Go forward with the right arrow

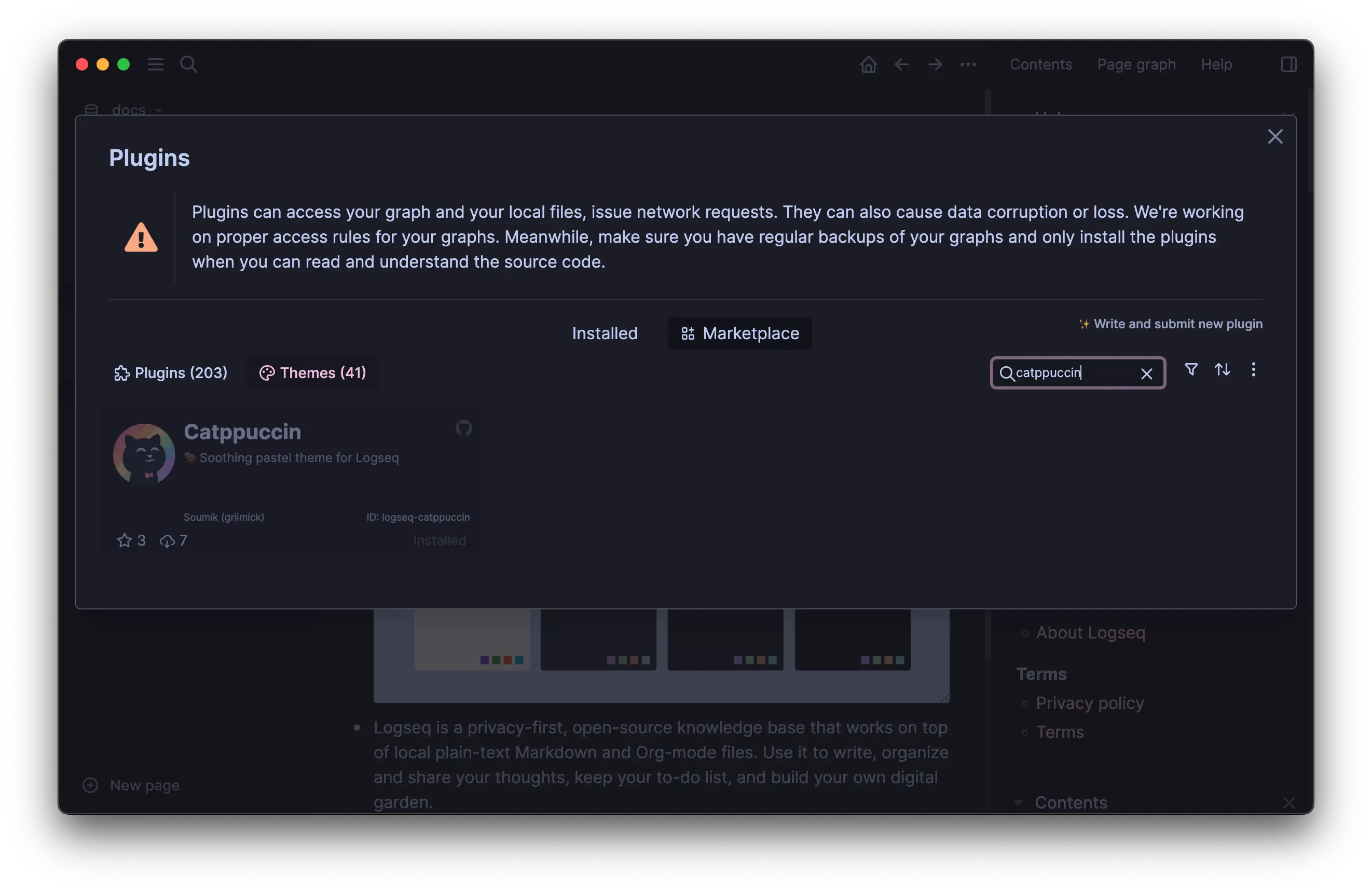(935, 64)
